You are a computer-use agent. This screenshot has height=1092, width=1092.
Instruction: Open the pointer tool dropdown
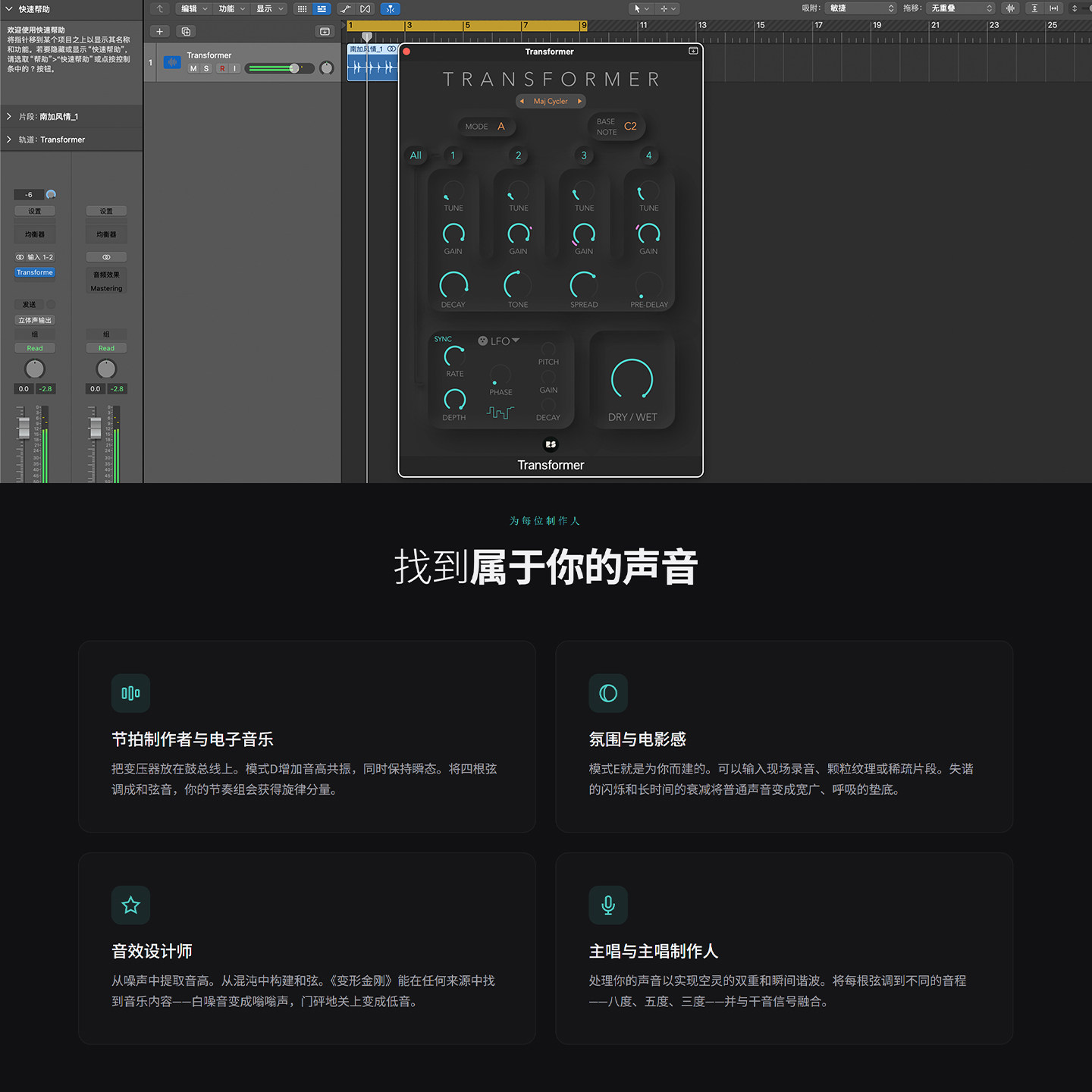[x=641, y=9]
